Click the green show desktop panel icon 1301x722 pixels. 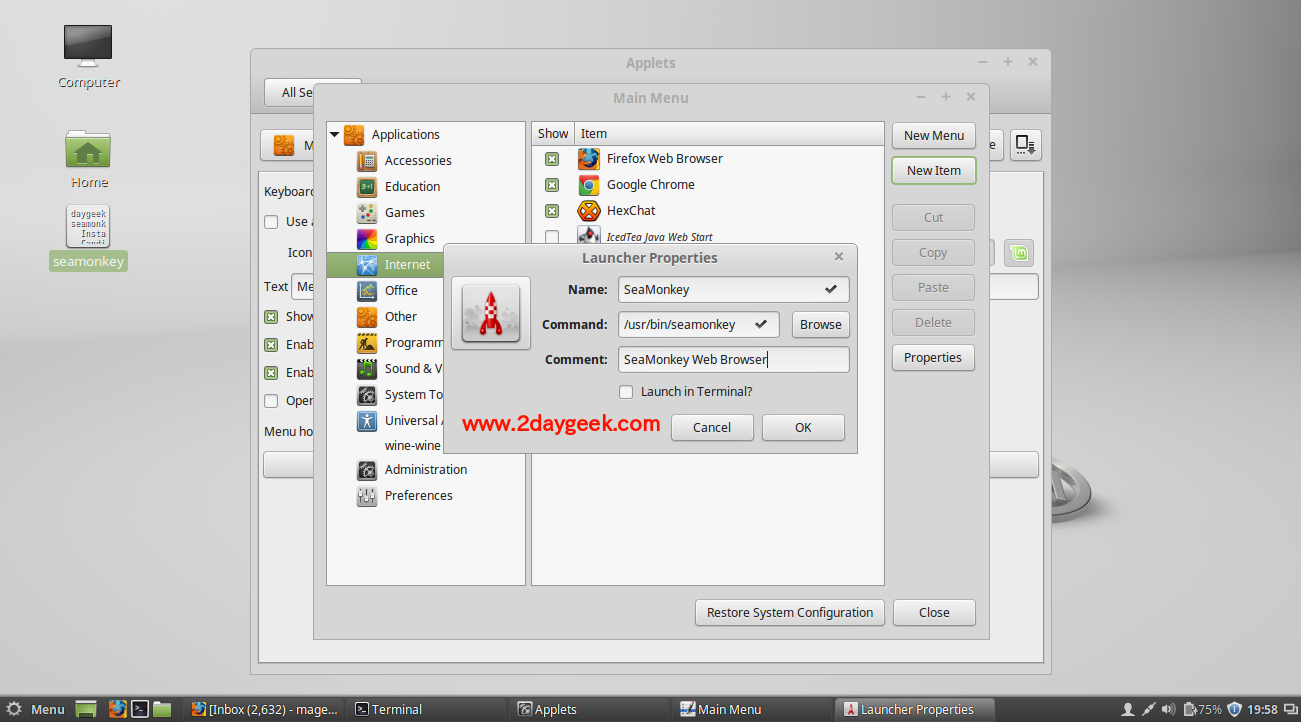coord(86,709)
